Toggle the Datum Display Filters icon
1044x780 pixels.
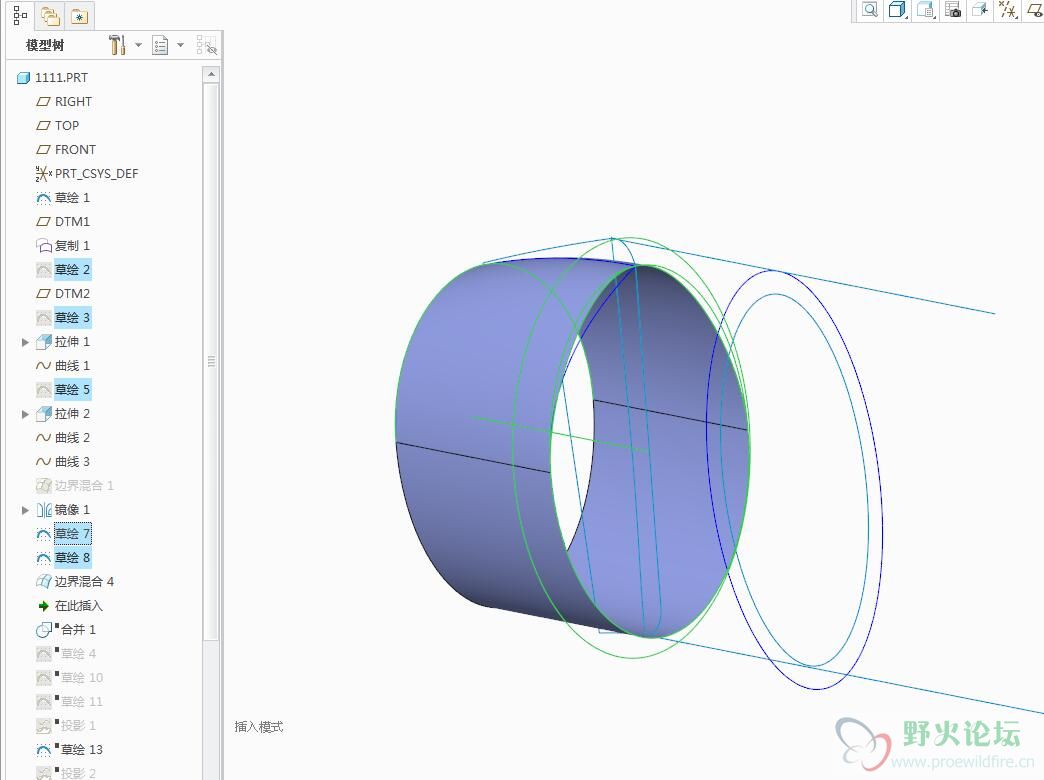tap(1008, 9)
